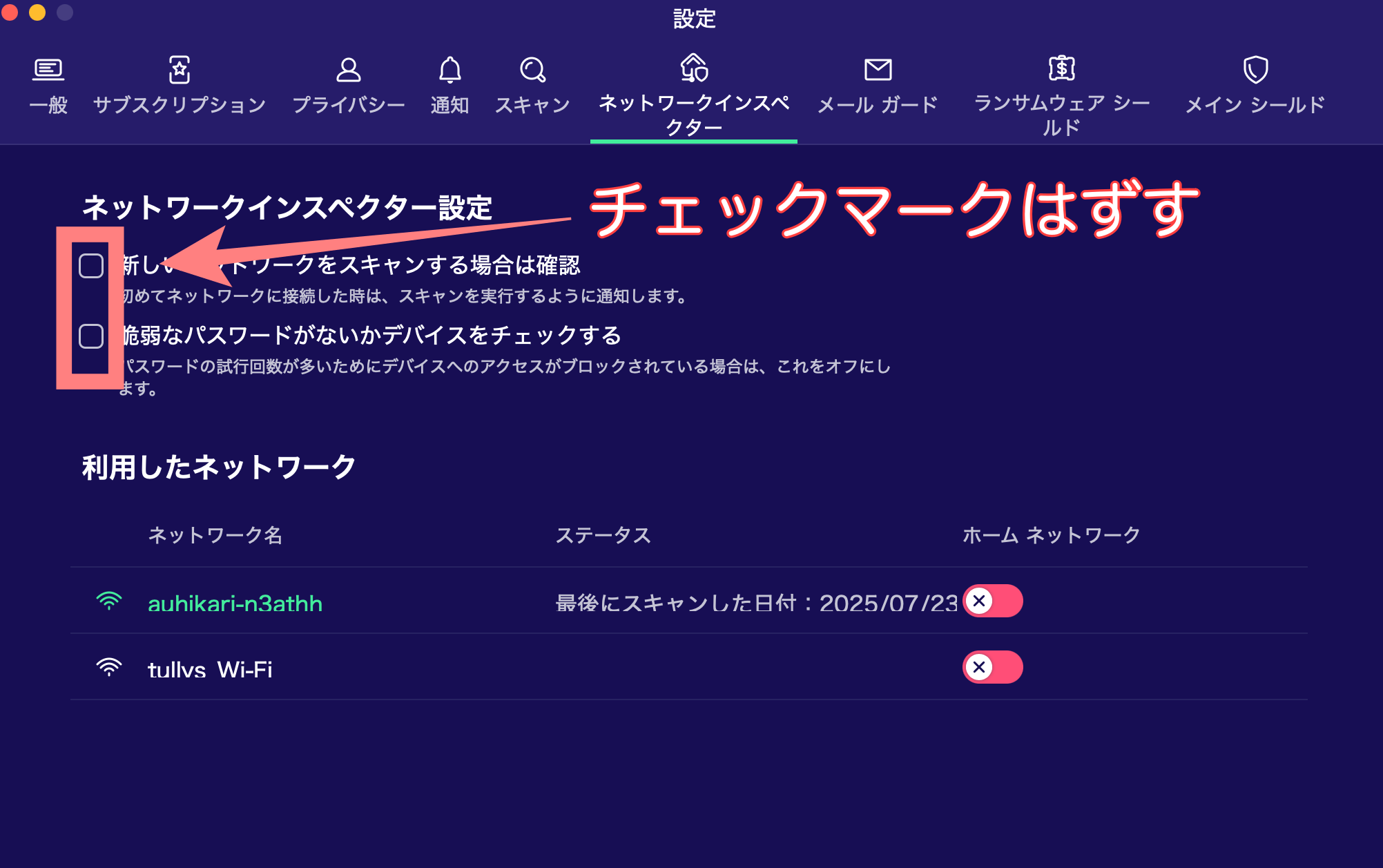The width and height of the screenshot is (1383, 868).
Task: Select the tullys_Wi-Fi network name
Action: [x=210, y=669]
